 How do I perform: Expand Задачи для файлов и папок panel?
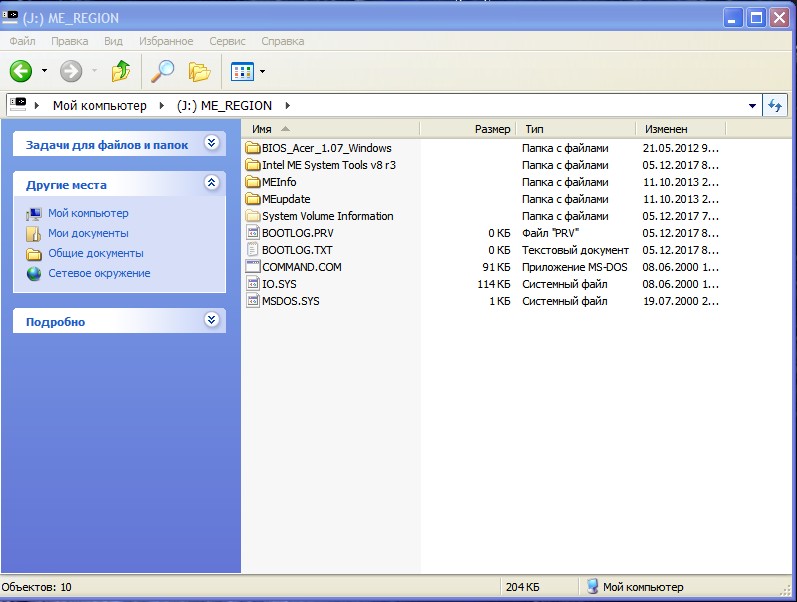(212, 142)
